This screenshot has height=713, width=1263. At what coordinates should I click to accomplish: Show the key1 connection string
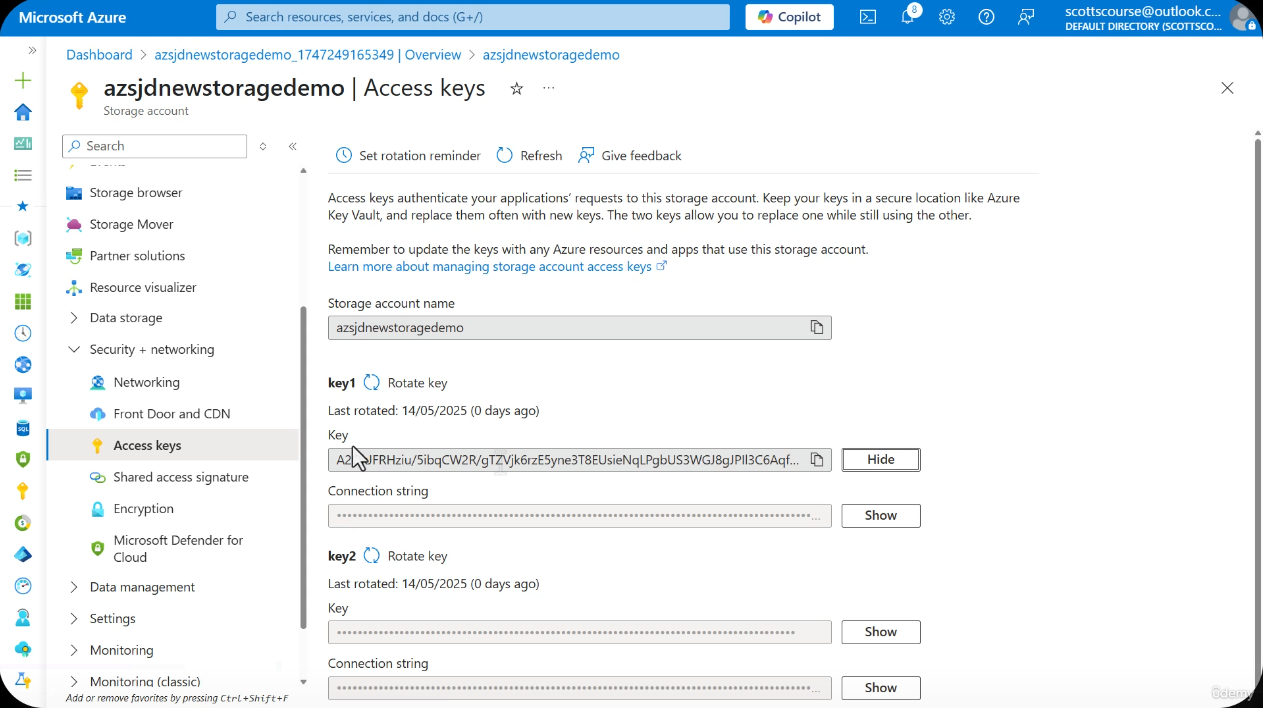pyautogui.click(x=879, y=515)
